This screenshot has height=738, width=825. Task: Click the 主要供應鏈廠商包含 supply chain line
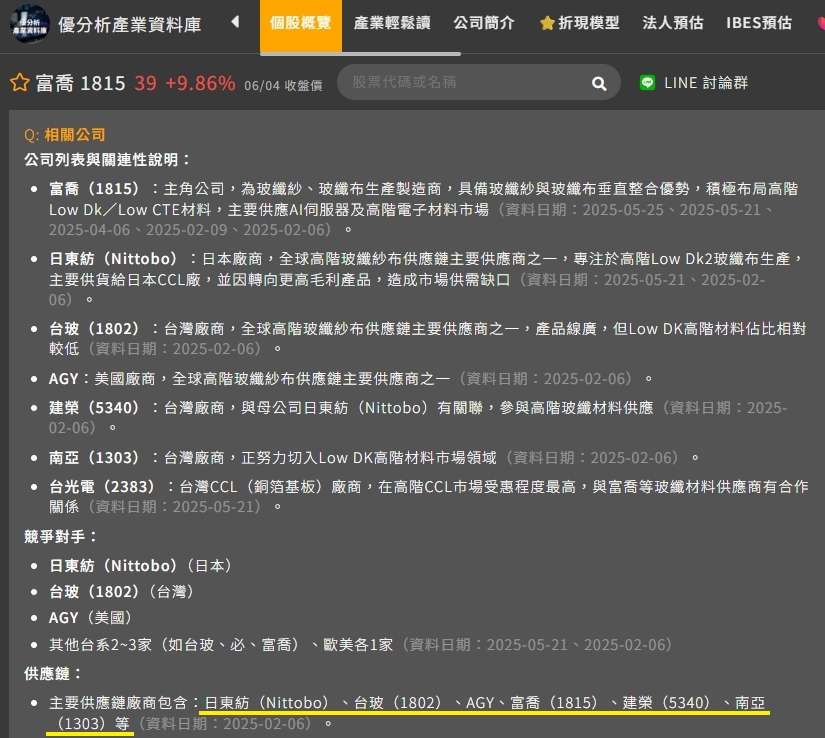[409, 713]
